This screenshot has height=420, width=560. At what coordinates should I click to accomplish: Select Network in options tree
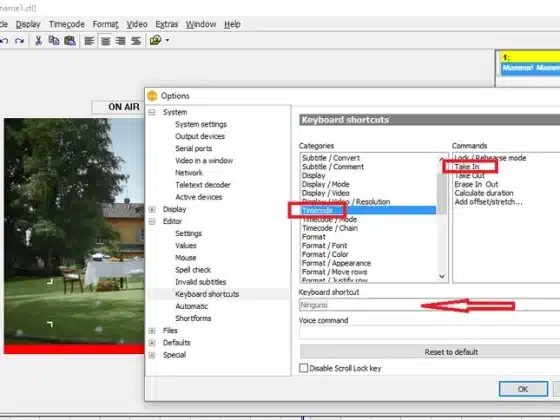(x=189, y=173)
